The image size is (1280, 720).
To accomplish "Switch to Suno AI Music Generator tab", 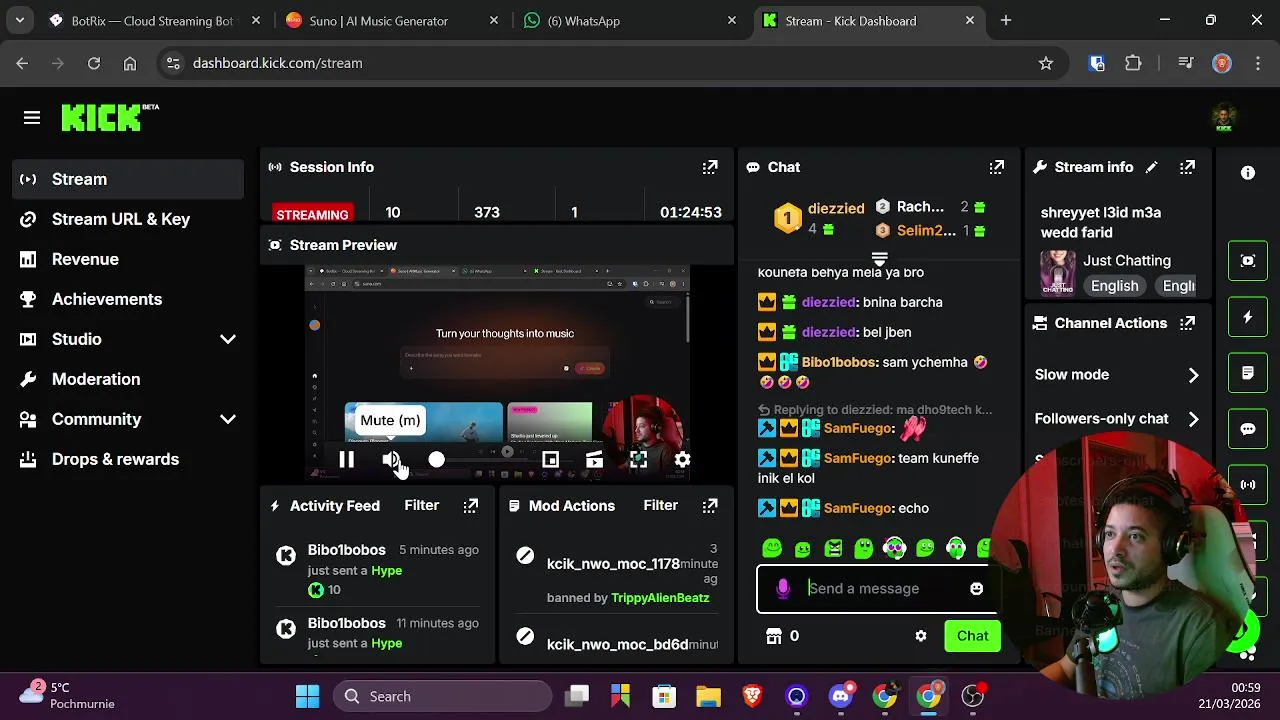I will click(x=391, y=21).
